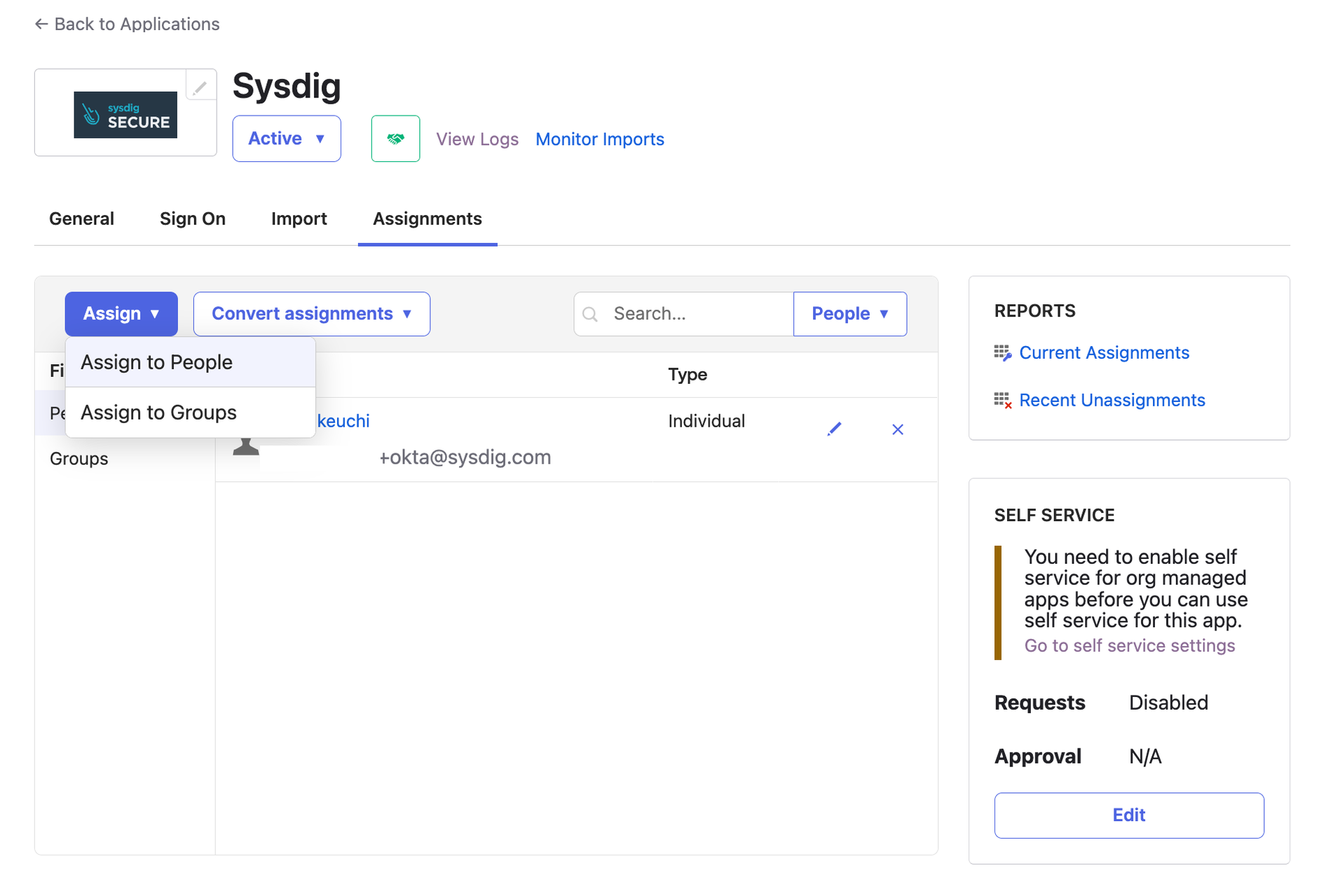Click the Disabled requests value

[x=1168, y=703]
